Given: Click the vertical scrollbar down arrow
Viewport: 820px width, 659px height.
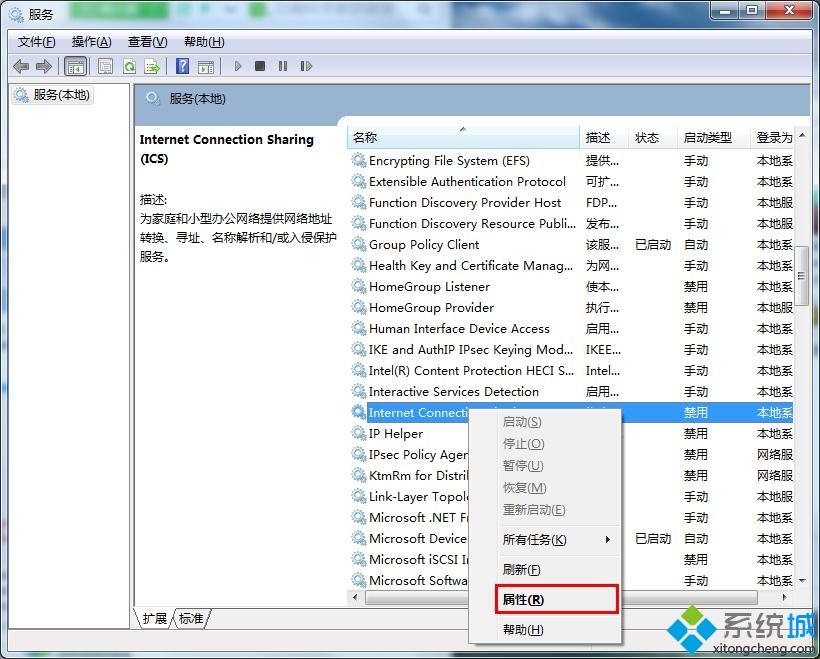Looking at the screenshot, I should tap(802, 580).
